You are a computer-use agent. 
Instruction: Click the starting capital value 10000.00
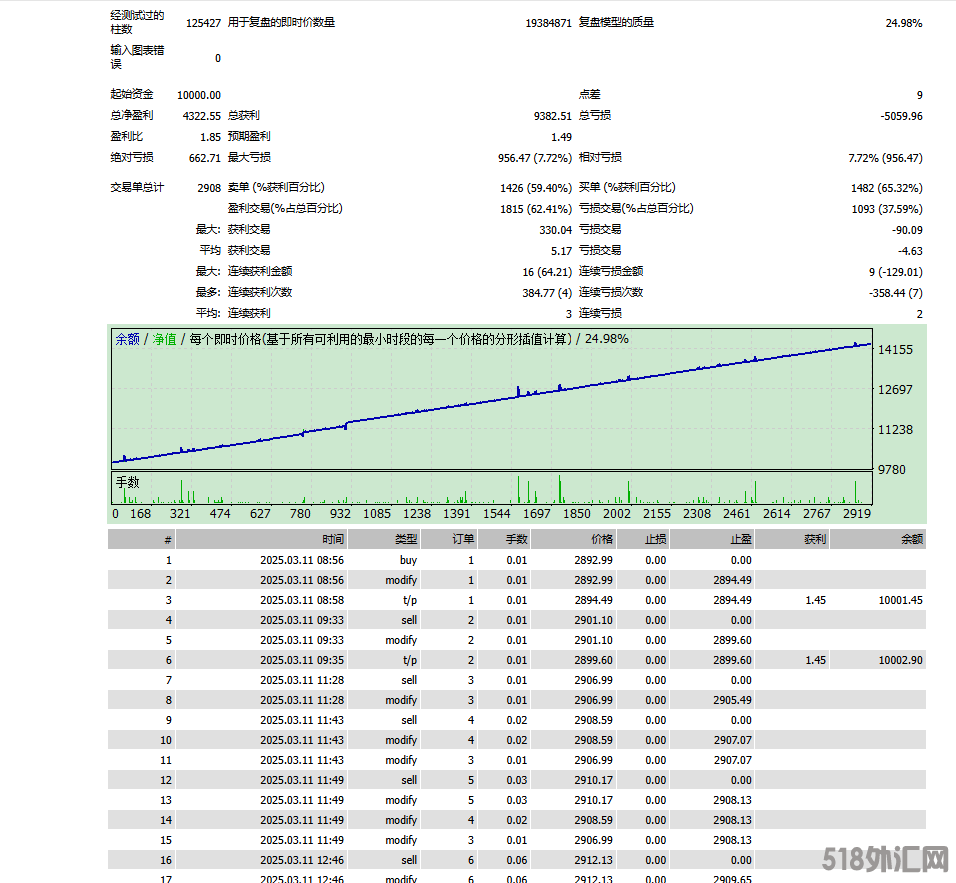(x=198, y=95)
